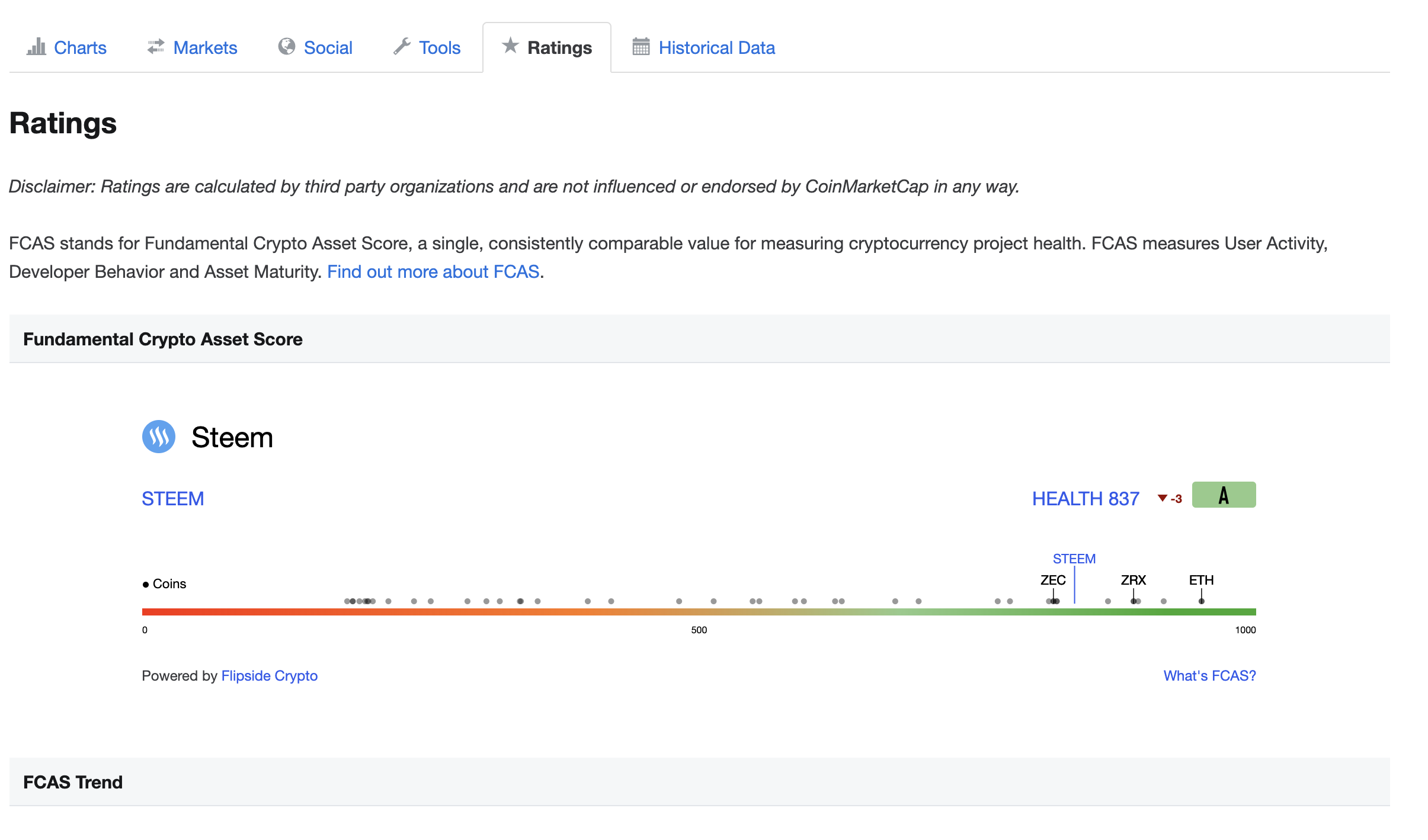Select the Social tab
This screenshot has width=1428, height=840.
point(328,48)
